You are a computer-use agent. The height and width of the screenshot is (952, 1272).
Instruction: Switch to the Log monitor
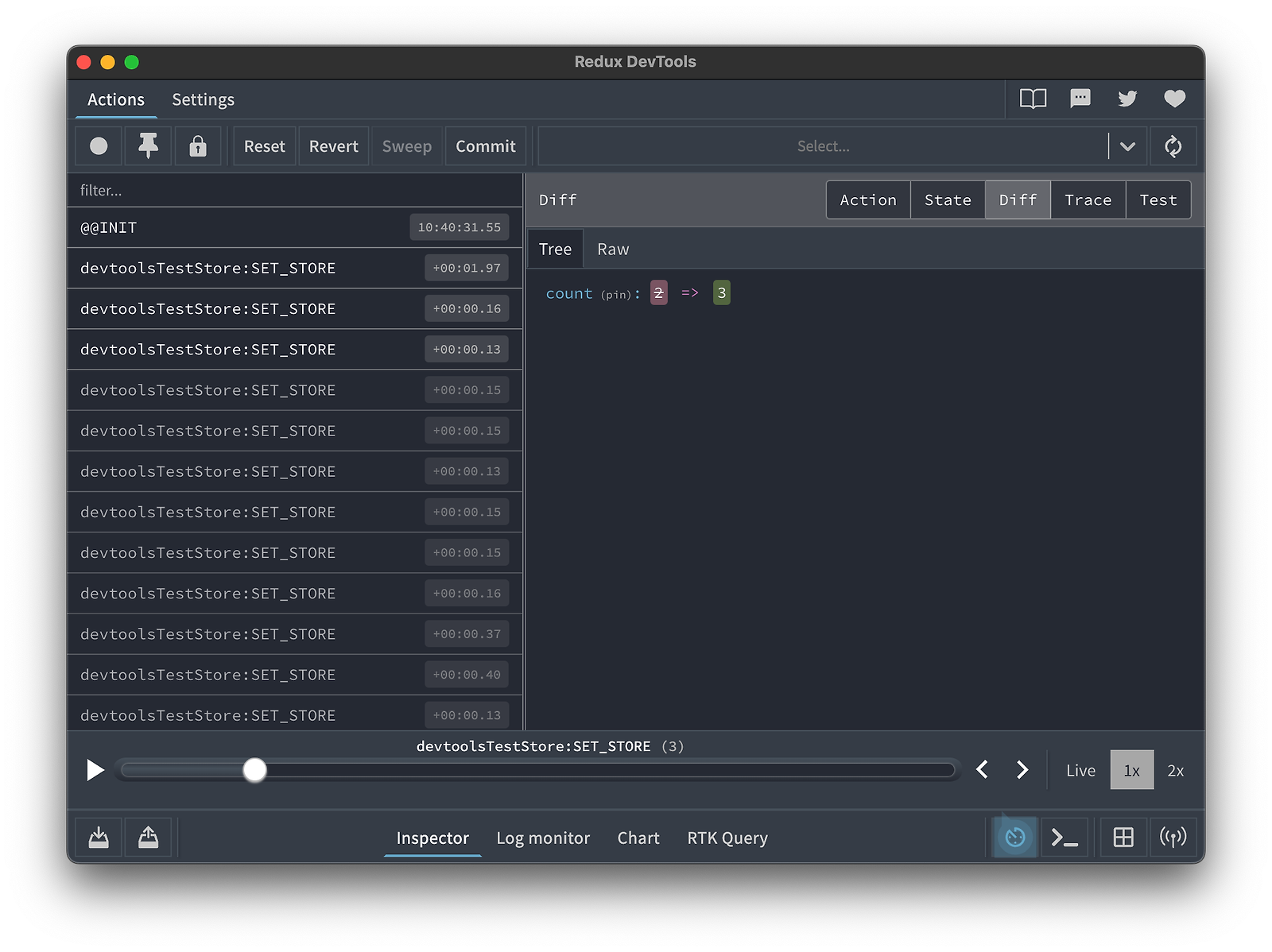pyautogui.click(x=543, y=838)
